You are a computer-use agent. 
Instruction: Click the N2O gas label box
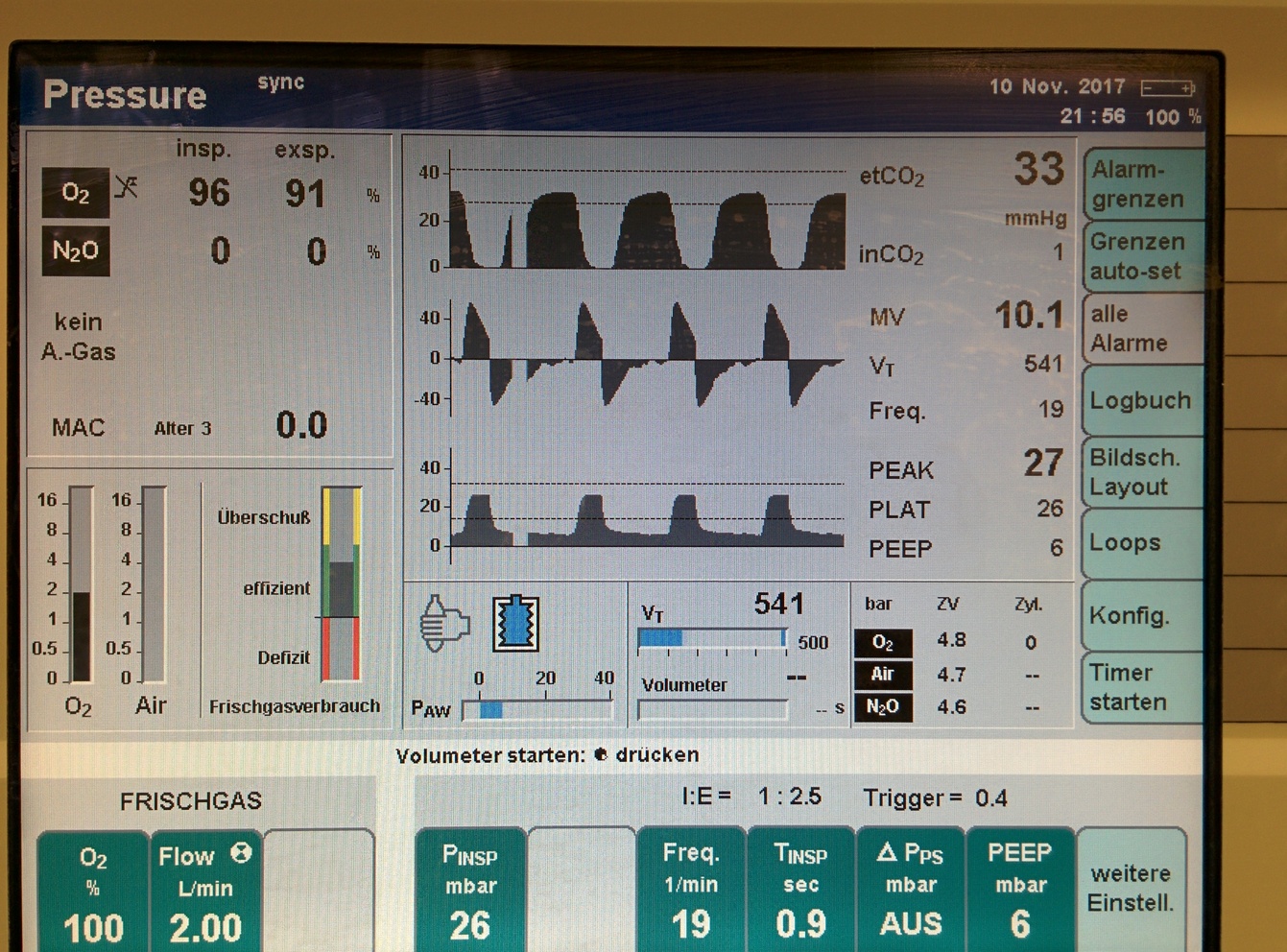pyautogui.click(x=75, y=251)
